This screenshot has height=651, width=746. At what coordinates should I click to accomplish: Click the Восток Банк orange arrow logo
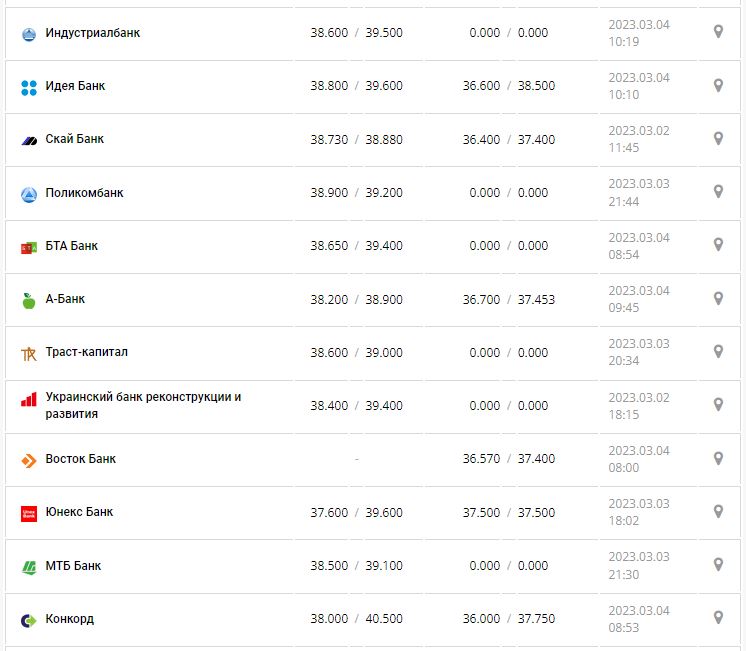[29, 460]
